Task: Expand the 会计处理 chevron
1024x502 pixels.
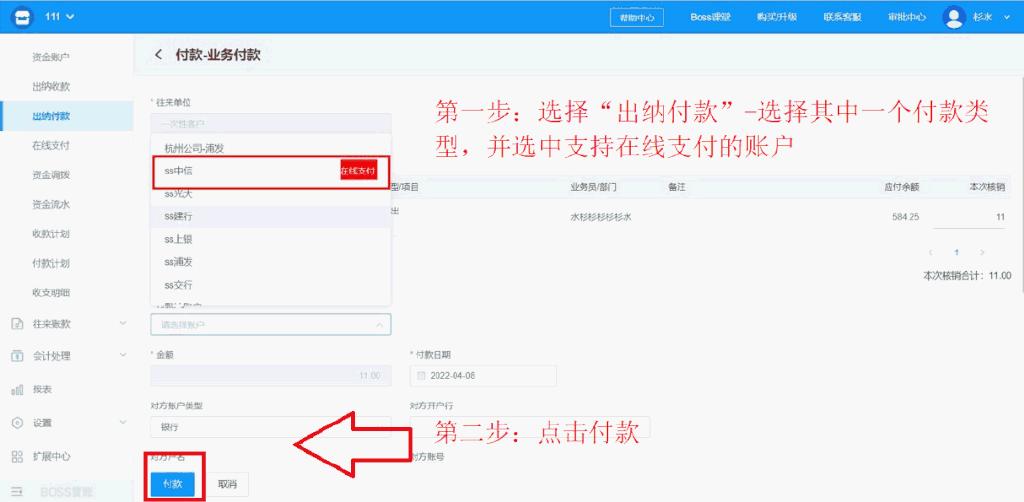Action: [123, 355]
